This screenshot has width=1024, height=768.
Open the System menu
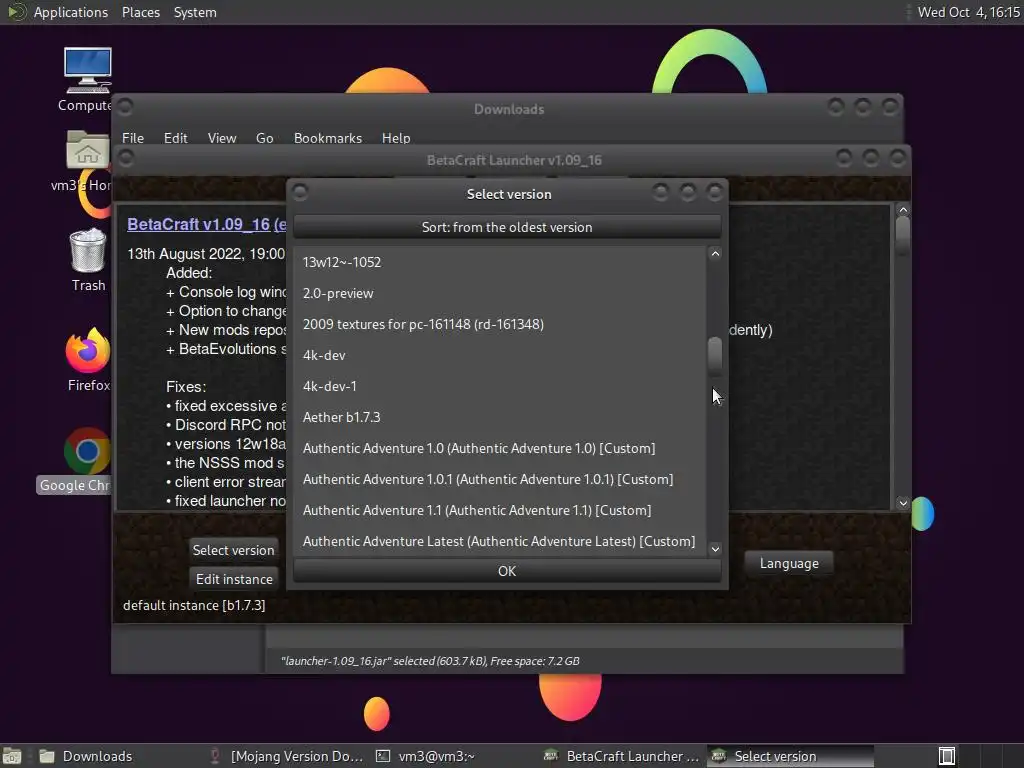tap(195, 12)
